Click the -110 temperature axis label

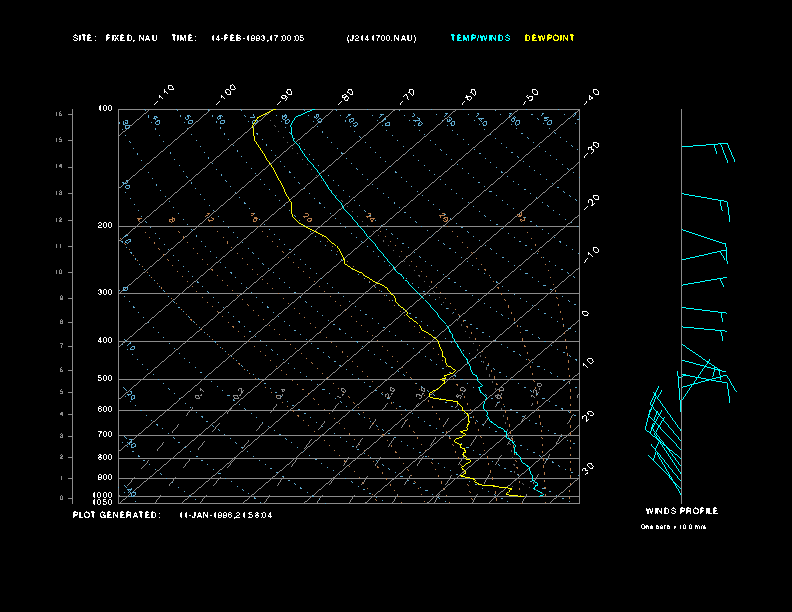[x=164, y=95]
